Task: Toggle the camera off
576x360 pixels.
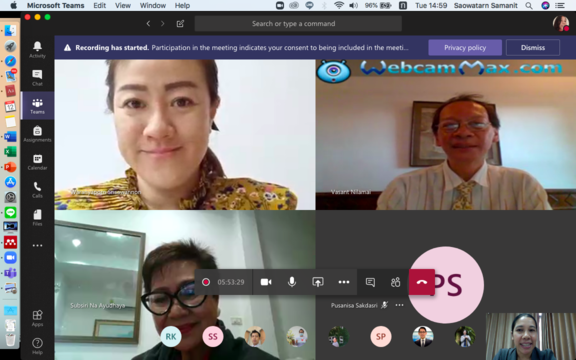Action: coord(266,282)
